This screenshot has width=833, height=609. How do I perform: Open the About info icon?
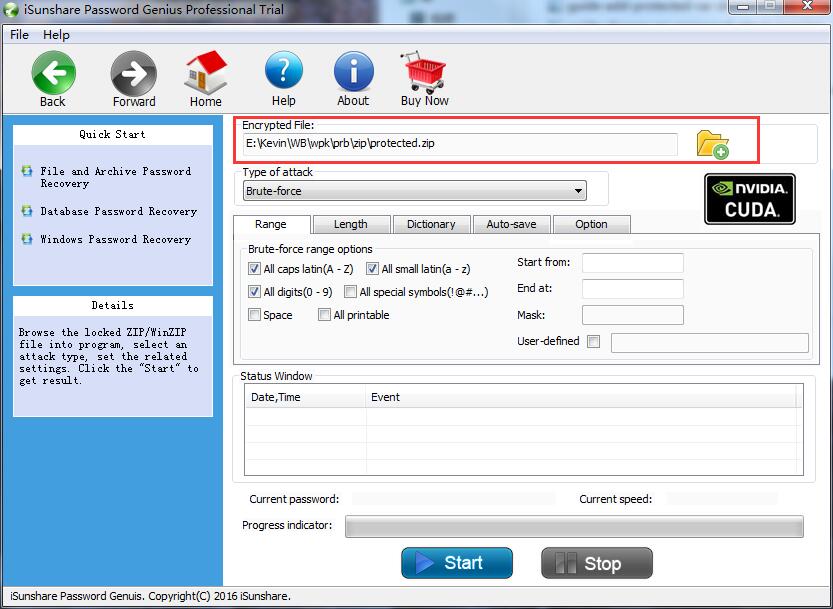point(353,71)
